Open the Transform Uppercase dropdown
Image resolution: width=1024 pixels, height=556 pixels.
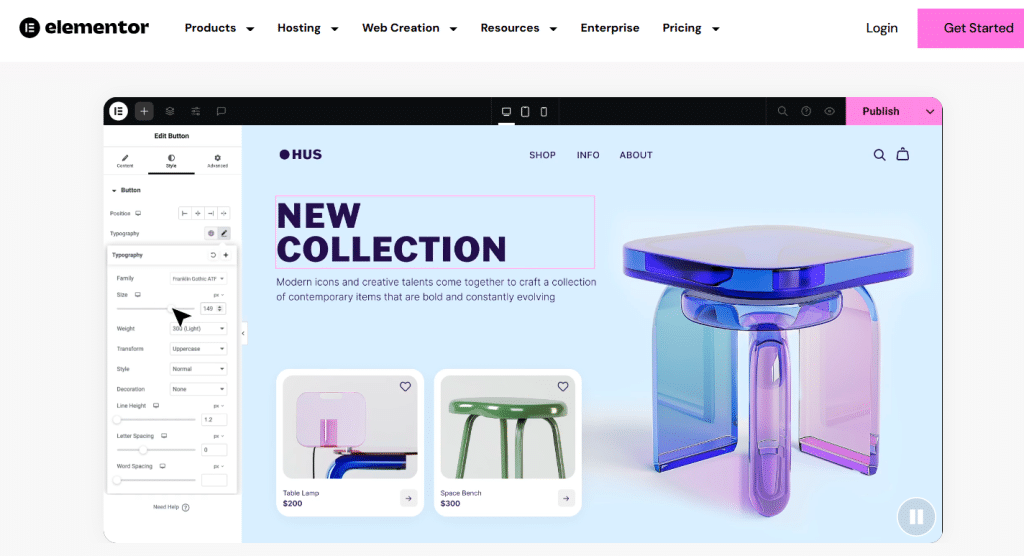198,349
